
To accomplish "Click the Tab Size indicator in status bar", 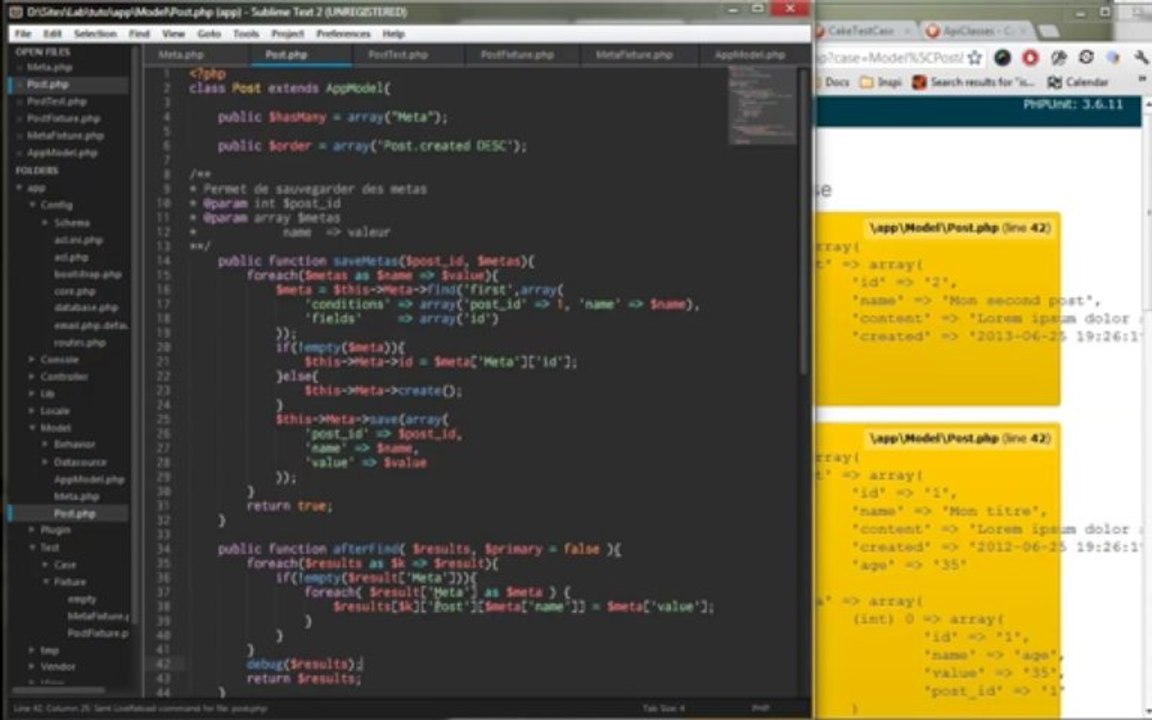I will click(663, 708).
